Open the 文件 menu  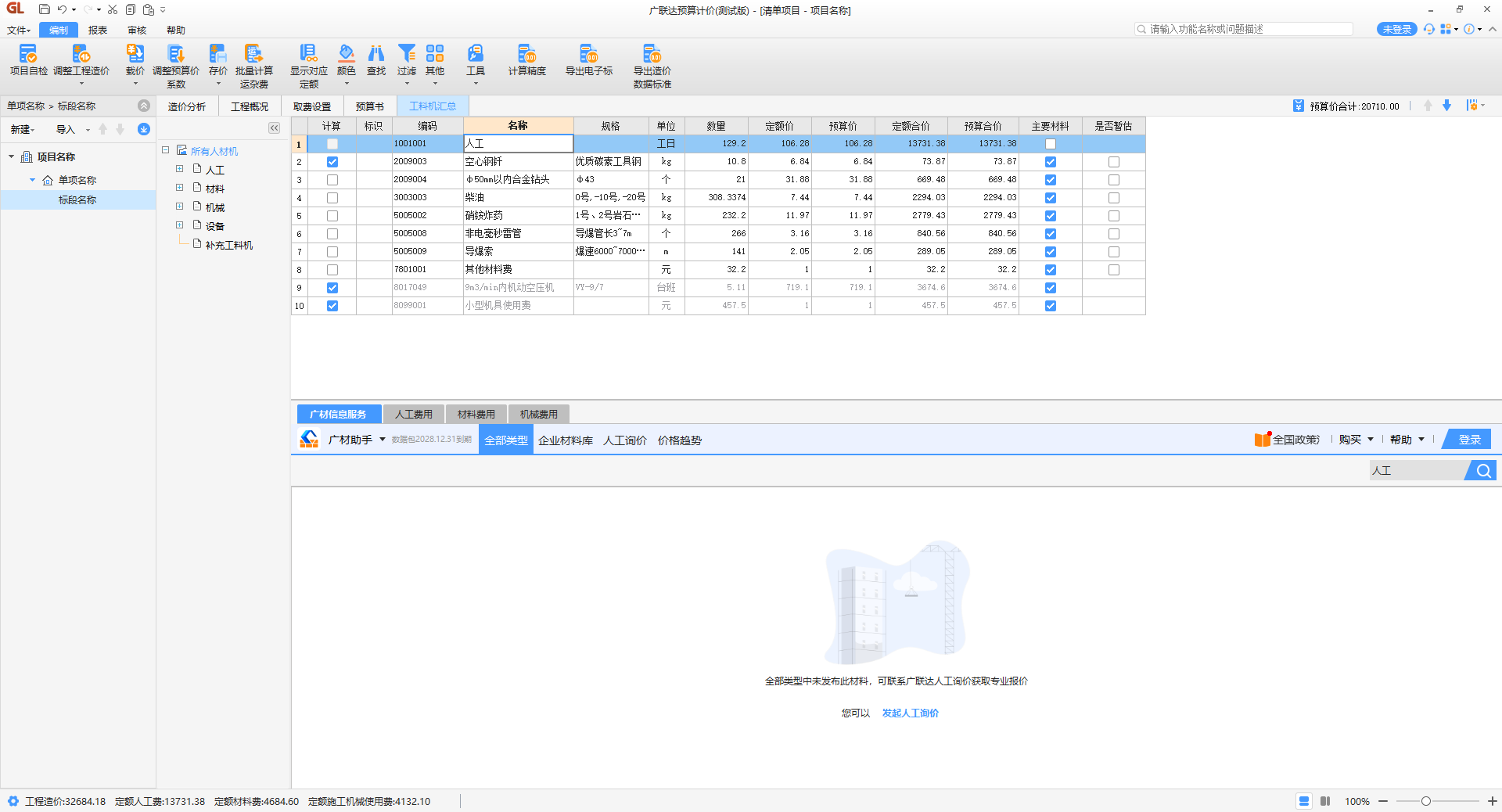tap(19, 30)
